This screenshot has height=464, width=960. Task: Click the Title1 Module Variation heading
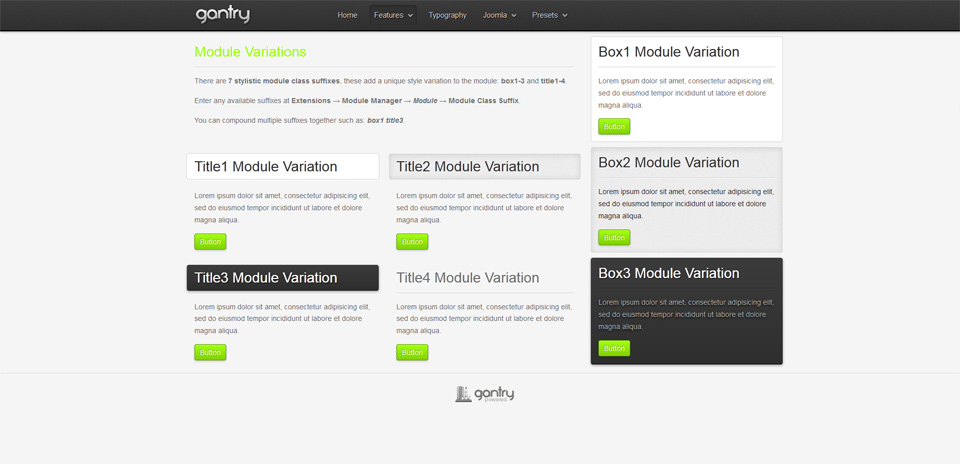coord(266,167)
